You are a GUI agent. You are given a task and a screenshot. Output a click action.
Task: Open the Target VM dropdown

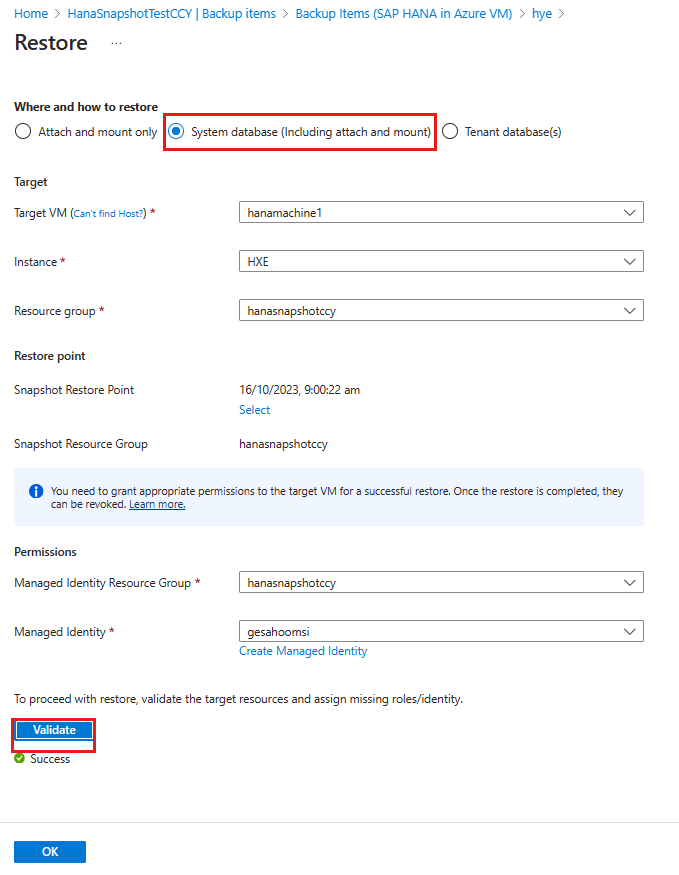pyautogui.click(x=440, y=212)
